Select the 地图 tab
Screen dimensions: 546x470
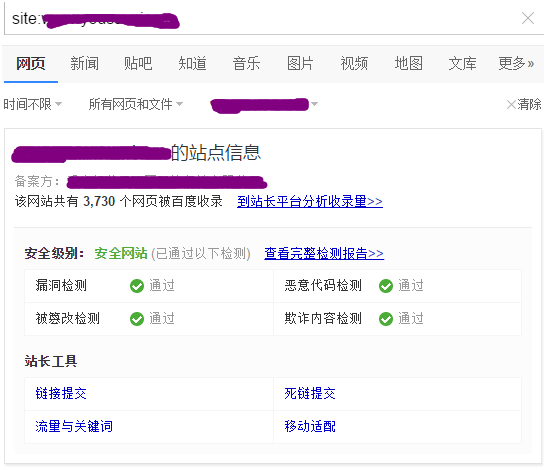408,63
